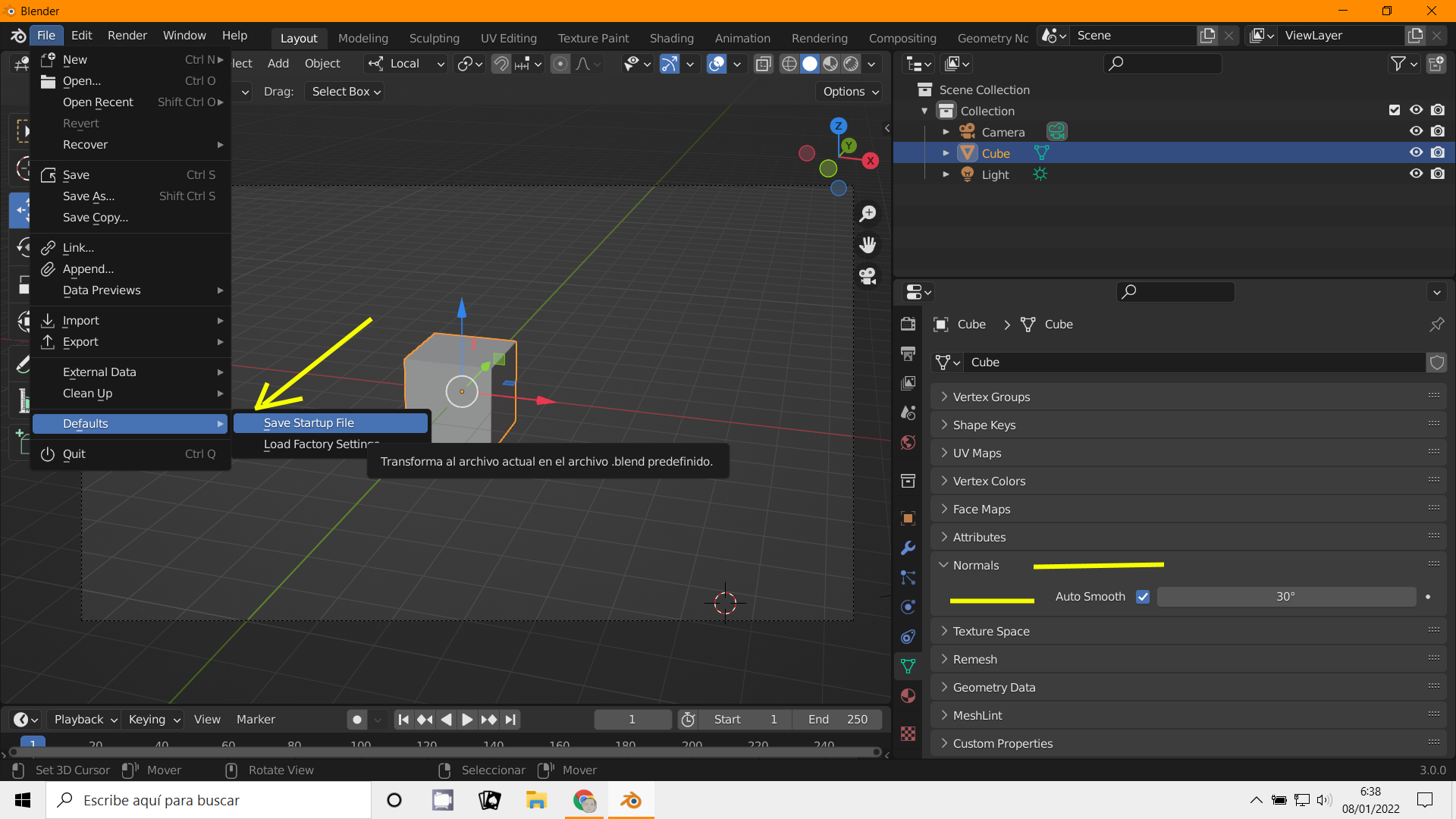Open the Material properties tab icon
Image resolution: width=1456 pixels, height=819 pixels.
click(908, 696)
